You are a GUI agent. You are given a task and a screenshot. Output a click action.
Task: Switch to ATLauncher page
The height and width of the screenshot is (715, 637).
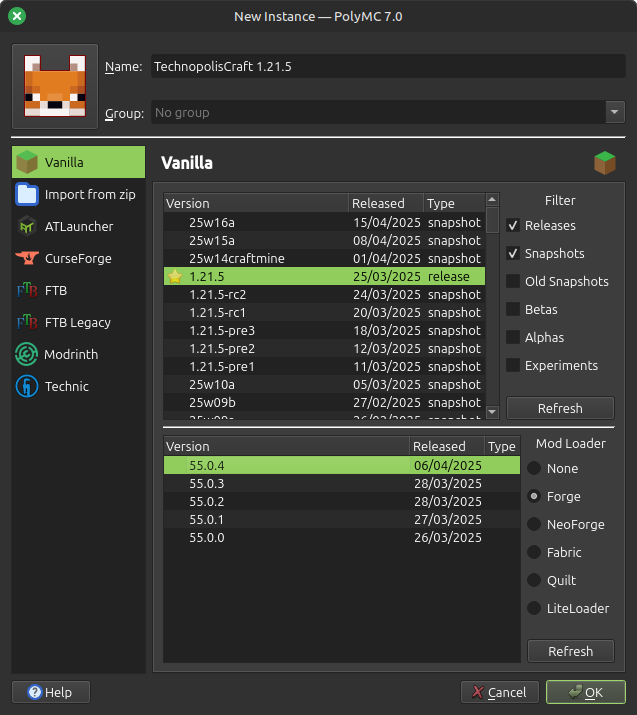click(78, 226)
